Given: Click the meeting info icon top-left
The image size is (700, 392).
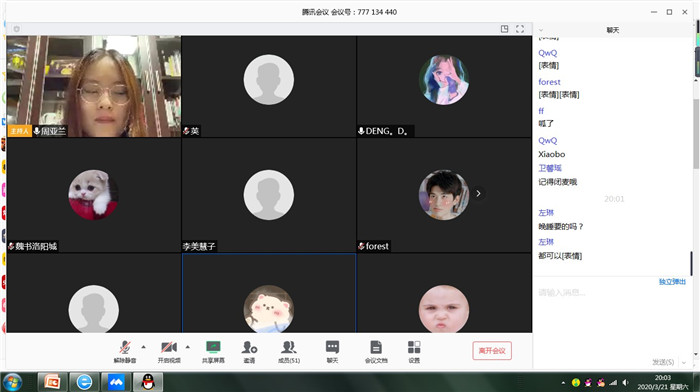Looking at the screenshot, I should click(x=17, y=29).
